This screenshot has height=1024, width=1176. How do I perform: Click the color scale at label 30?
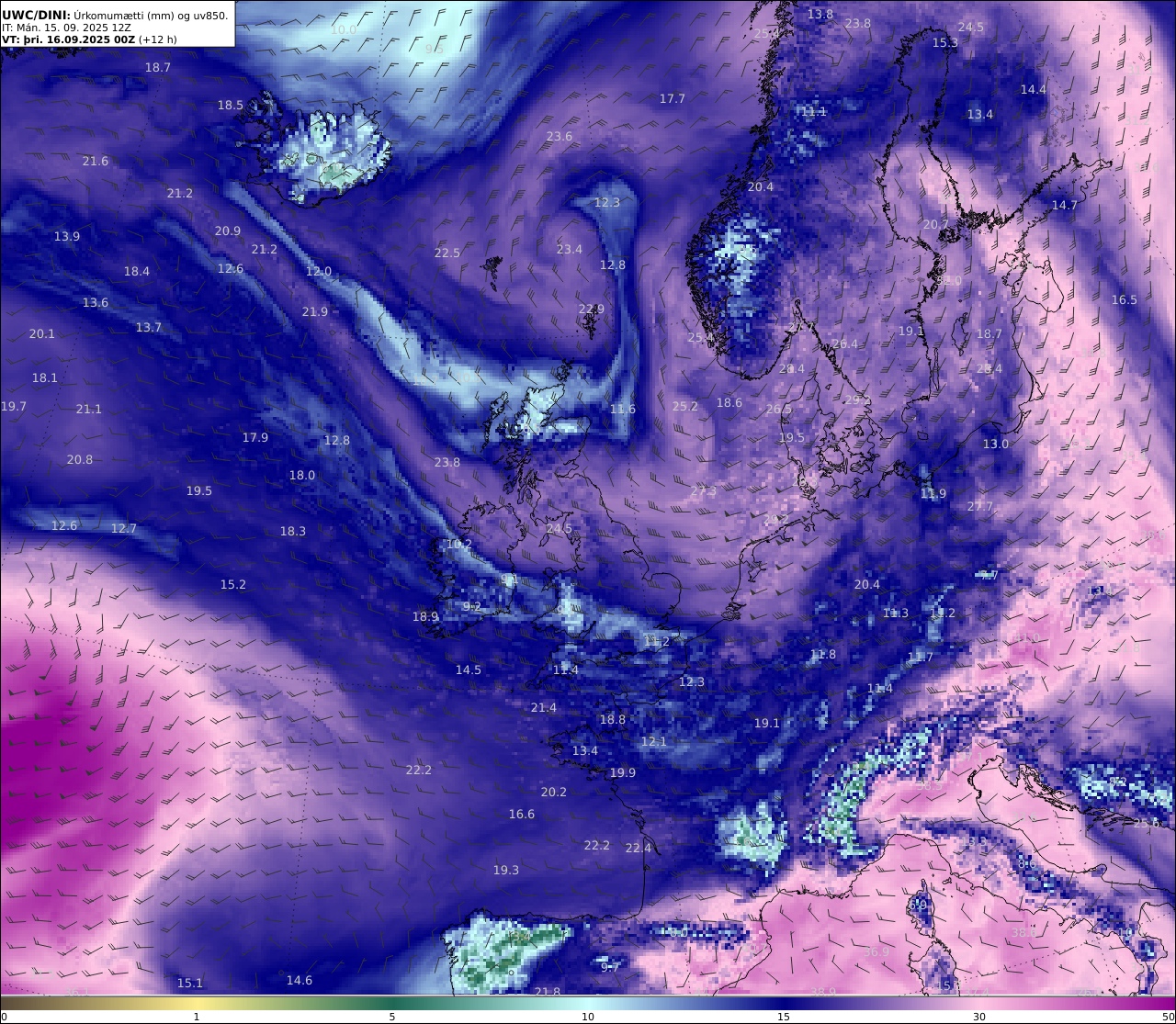979,1017
